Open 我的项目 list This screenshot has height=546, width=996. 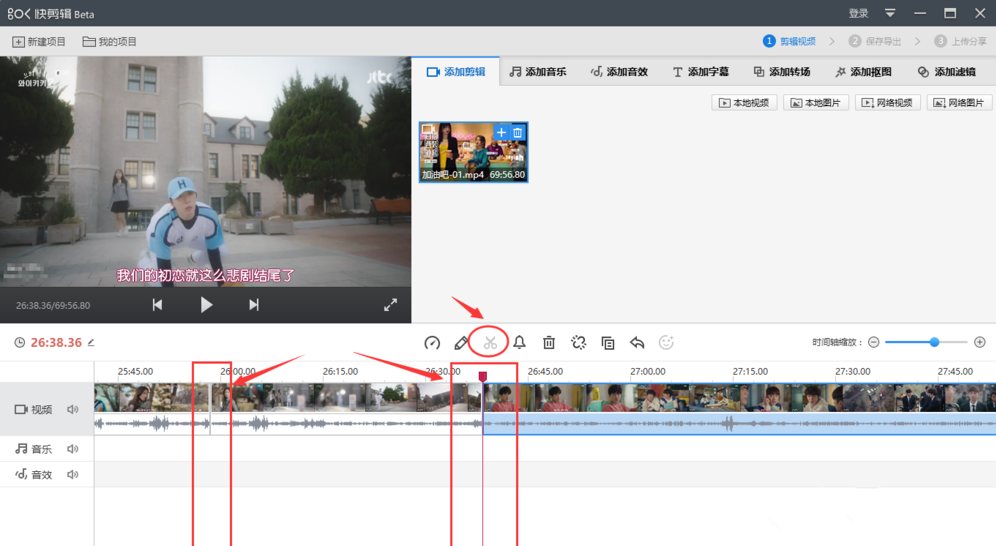[109, 42]
